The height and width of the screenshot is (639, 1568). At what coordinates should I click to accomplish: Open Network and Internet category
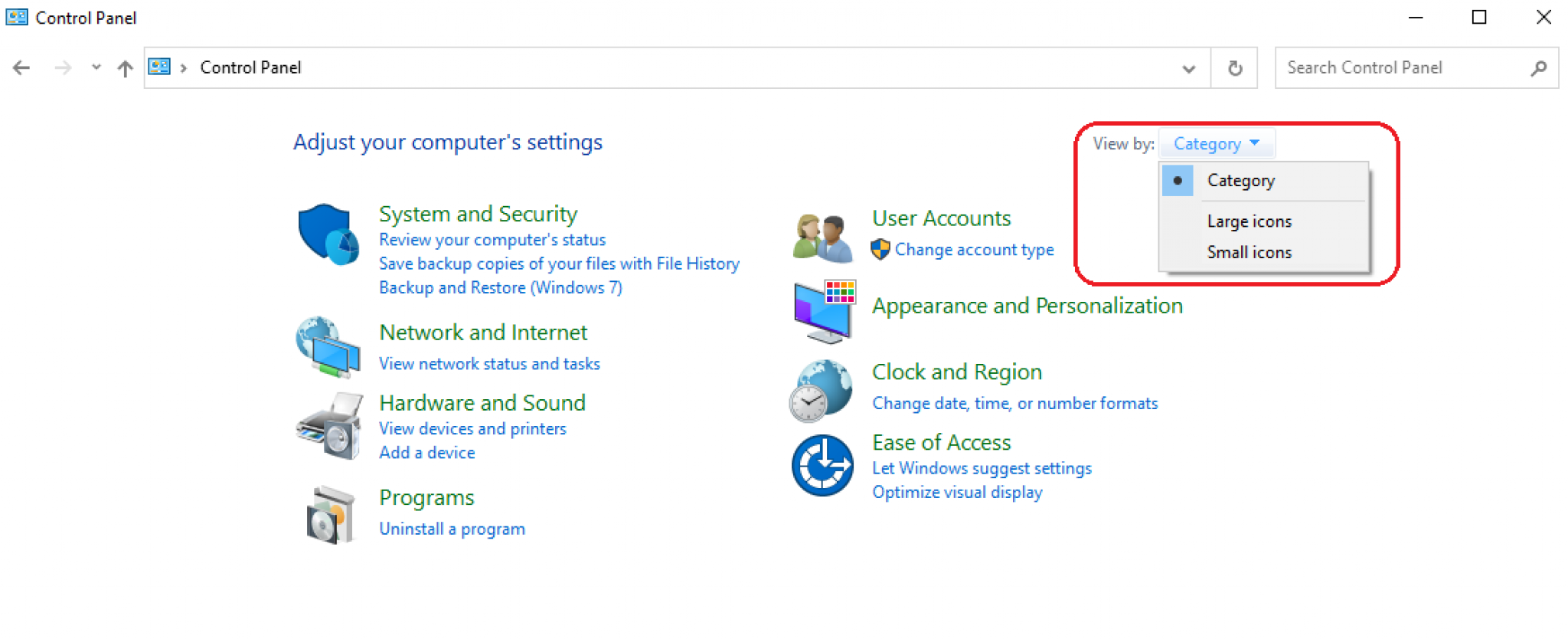[x=484, y=333]
